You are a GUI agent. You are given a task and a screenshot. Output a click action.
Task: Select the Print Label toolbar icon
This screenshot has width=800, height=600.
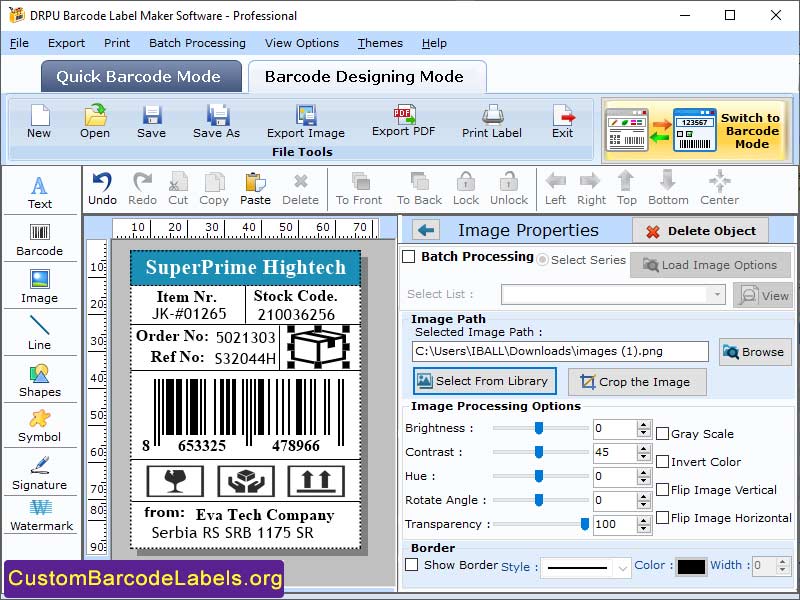click(489, 122)
